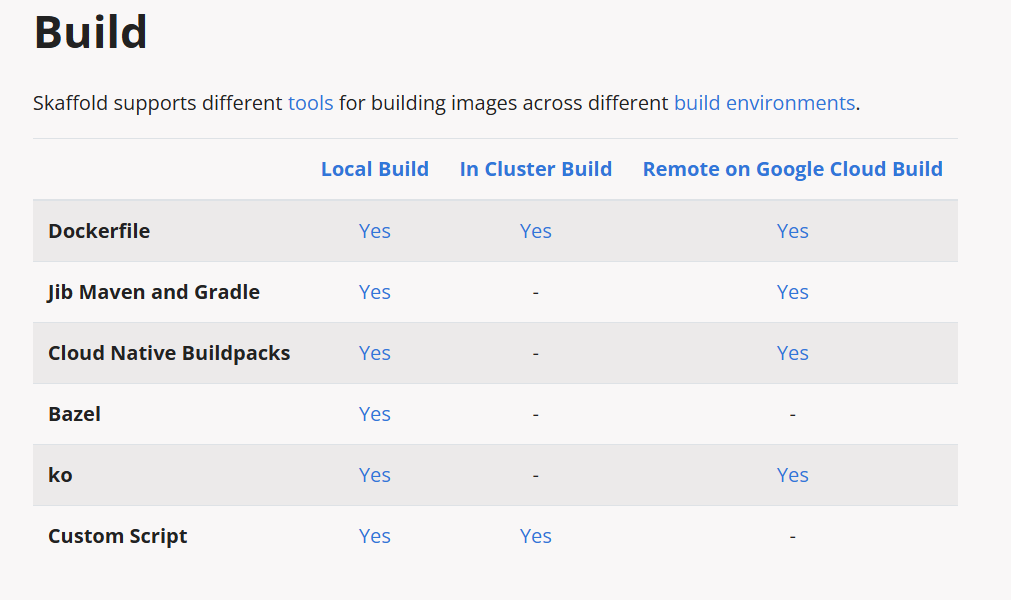
Task: Click the In Cluster Build header link
Action: (x=536, y=169)
